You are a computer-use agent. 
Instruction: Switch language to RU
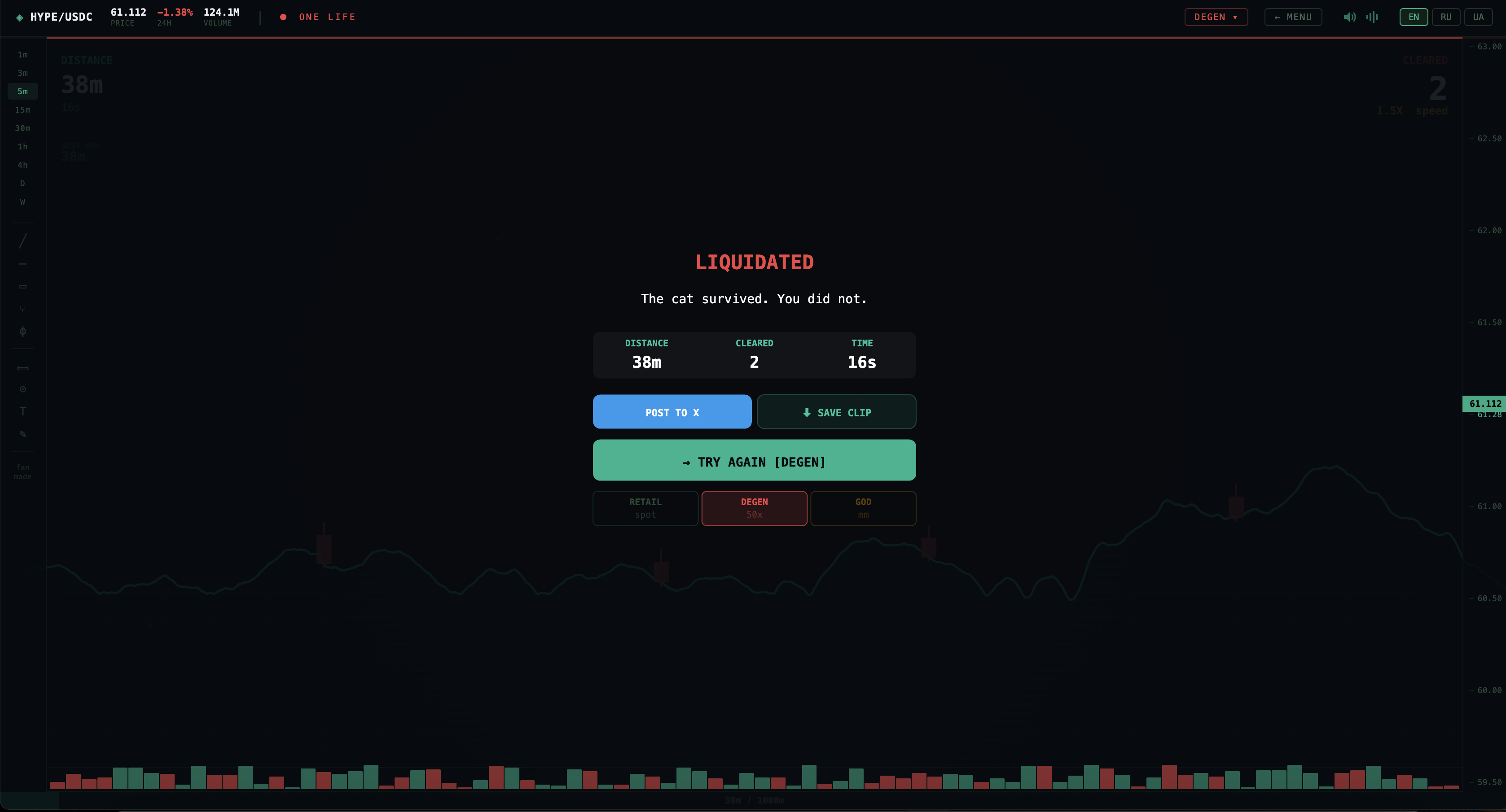coord(1446,17)
